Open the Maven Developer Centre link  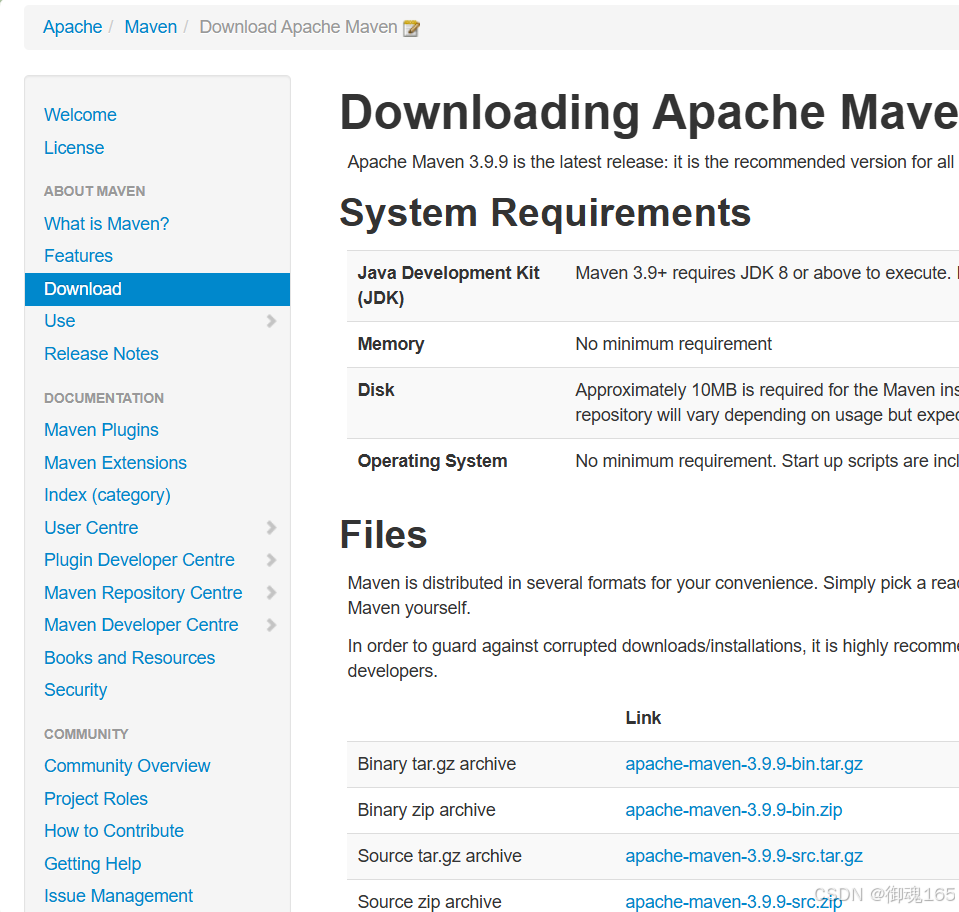[x=141, y=625]
